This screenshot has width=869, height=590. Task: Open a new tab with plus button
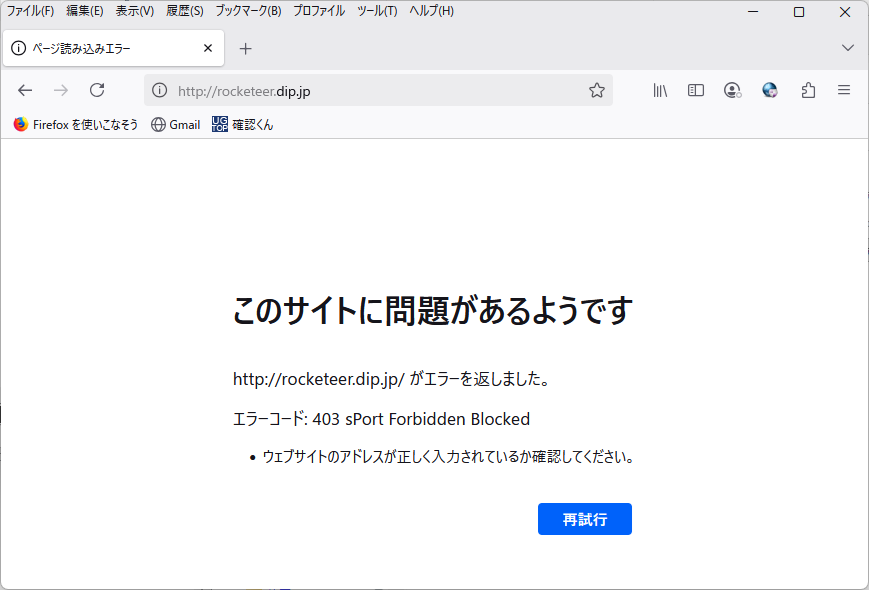coord(246,49)
